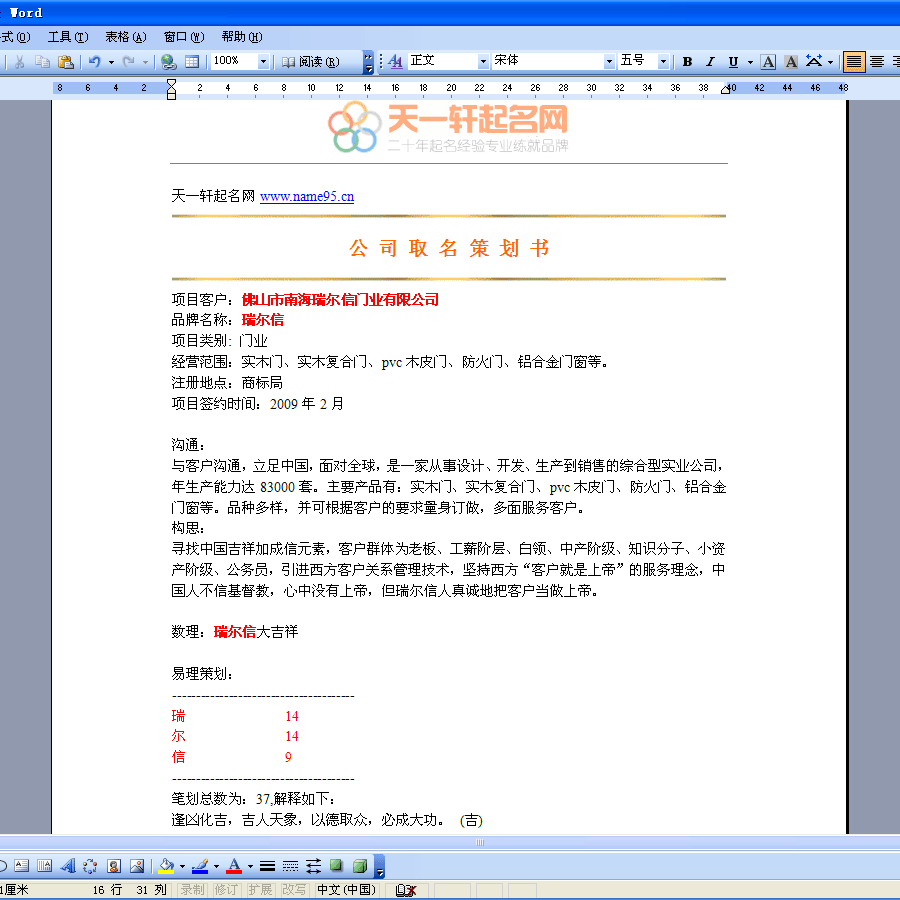The height and width of the screenshot is (900, 900).
Task: Toggle 录制 macro recording indicator
Action: [192, 890]
